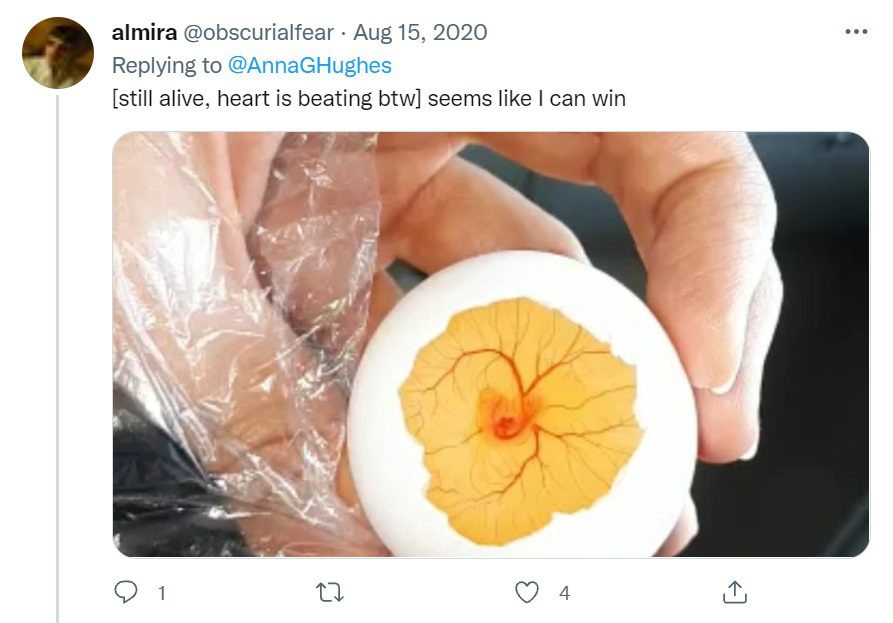Screen dimensions: 893x623
Task: Open almira's profile picture avatar
Action: (58, 53)
